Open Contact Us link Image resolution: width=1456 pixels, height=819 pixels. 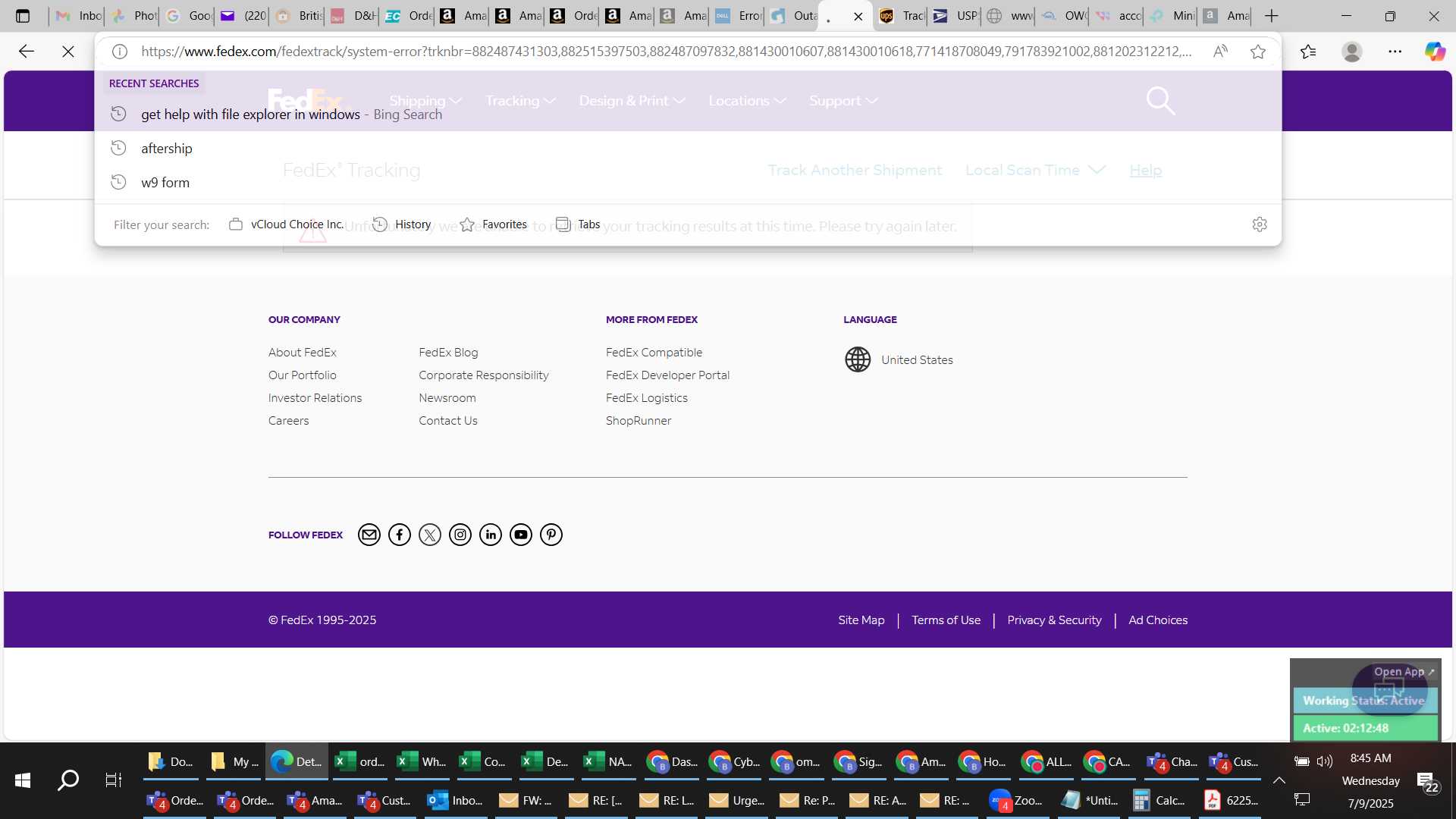click(x=447, y=421)
